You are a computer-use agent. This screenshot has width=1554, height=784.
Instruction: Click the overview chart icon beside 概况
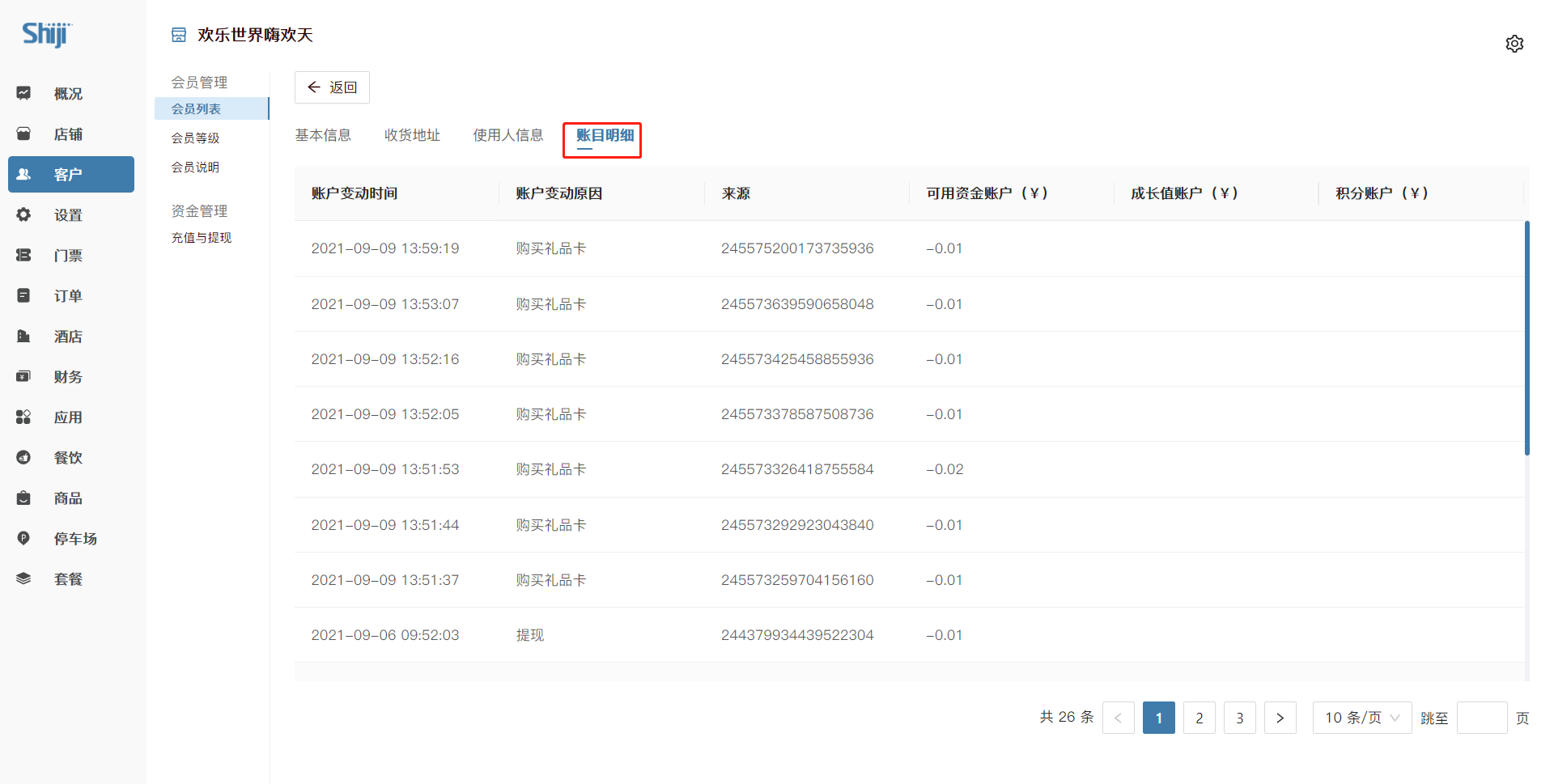23,93
